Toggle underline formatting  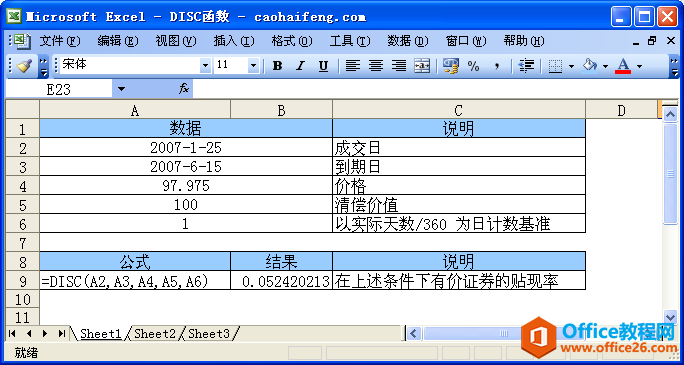(323, 66)
